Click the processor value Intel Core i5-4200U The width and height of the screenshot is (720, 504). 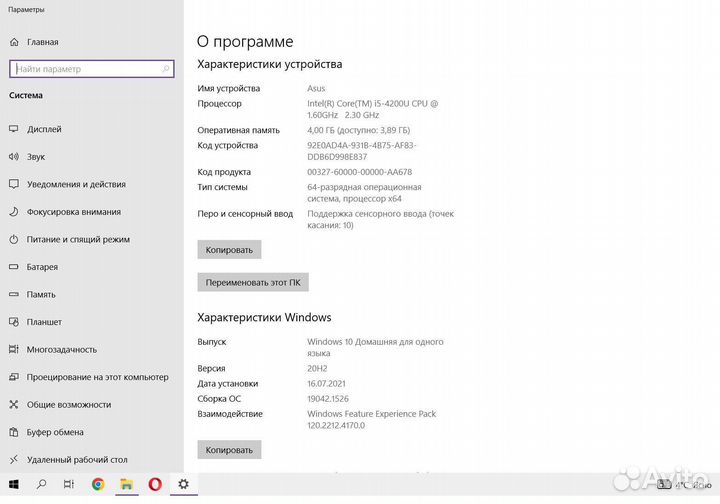coord(373,109)
